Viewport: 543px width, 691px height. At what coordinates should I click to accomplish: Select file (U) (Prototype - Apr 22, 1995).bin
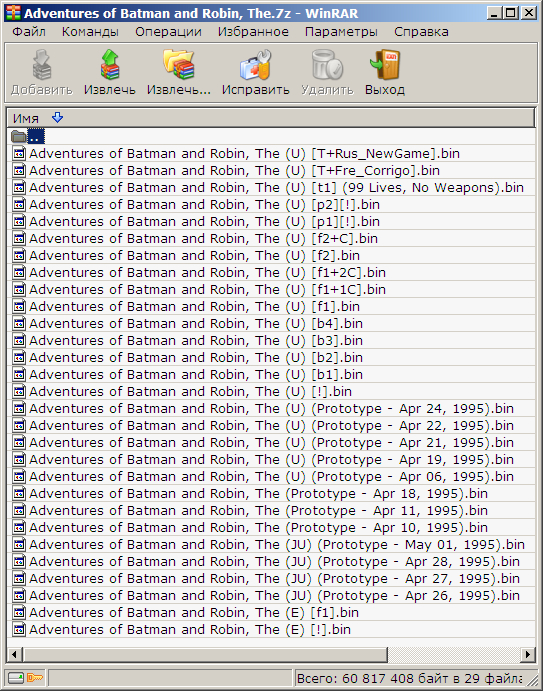tap(272, 426)
